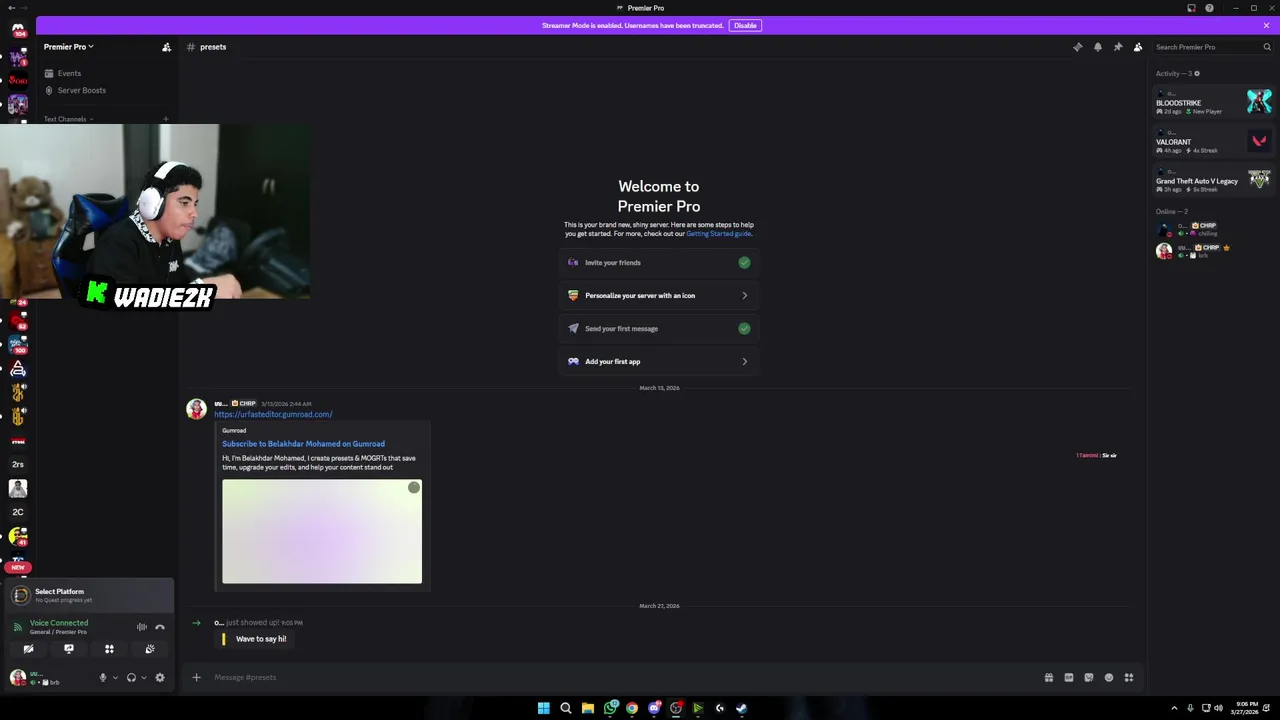Image resolution: width=1280 pixels, height=720 pixels.
Task: Collapse the Text Channels category
Action: click(x=68, y=119)
